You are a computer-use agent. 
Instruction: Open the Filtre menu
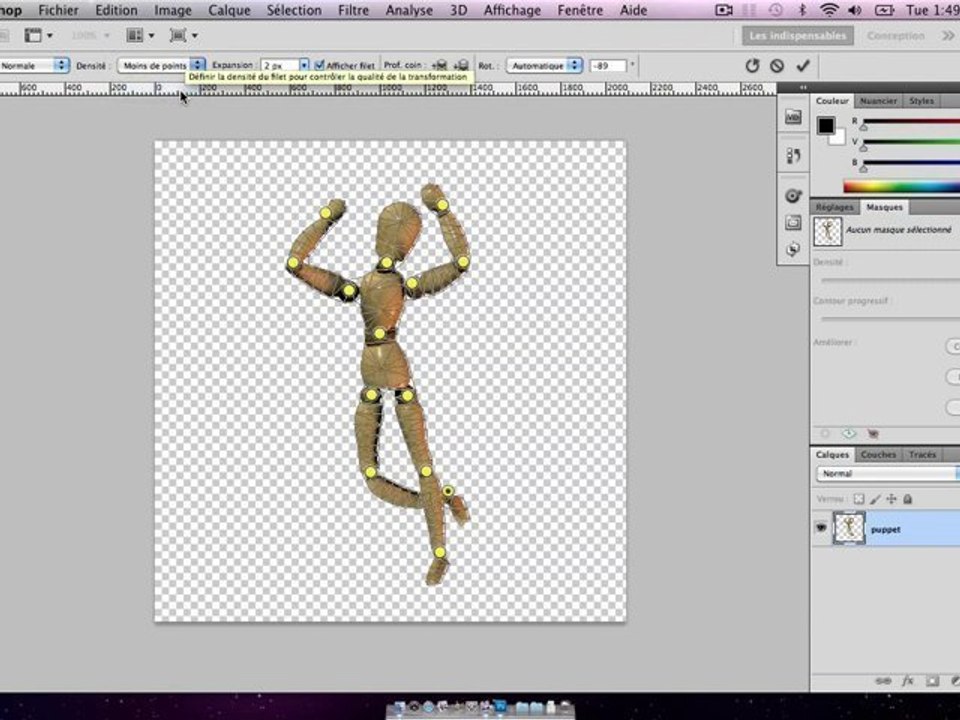[x=353, y=10]
